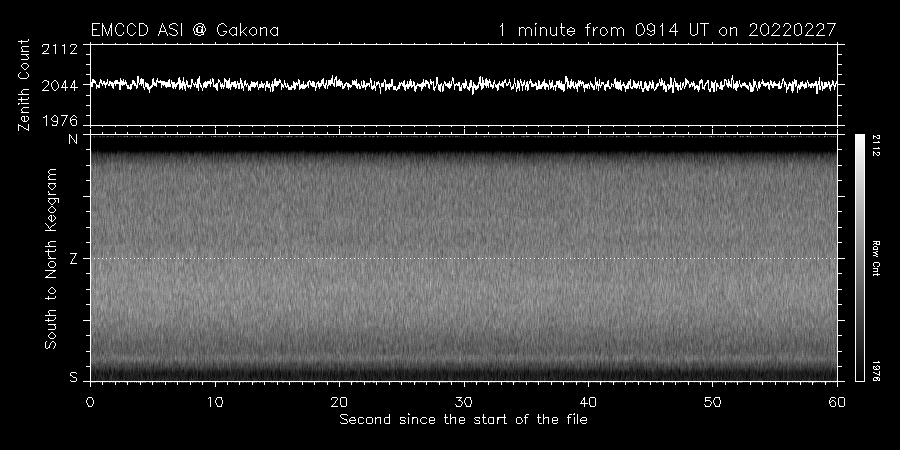Click the '50' tick label on the time axis

click(x=712, y=402)
